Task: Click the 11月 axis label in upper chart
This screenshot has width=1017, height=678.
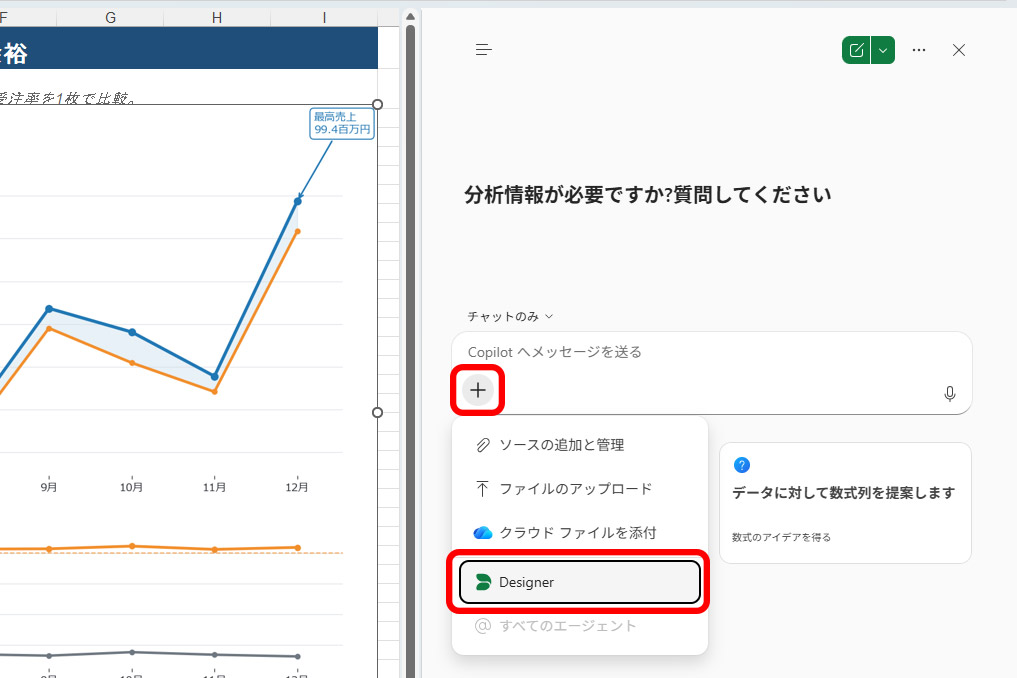Action: click(x=215, y=487)
